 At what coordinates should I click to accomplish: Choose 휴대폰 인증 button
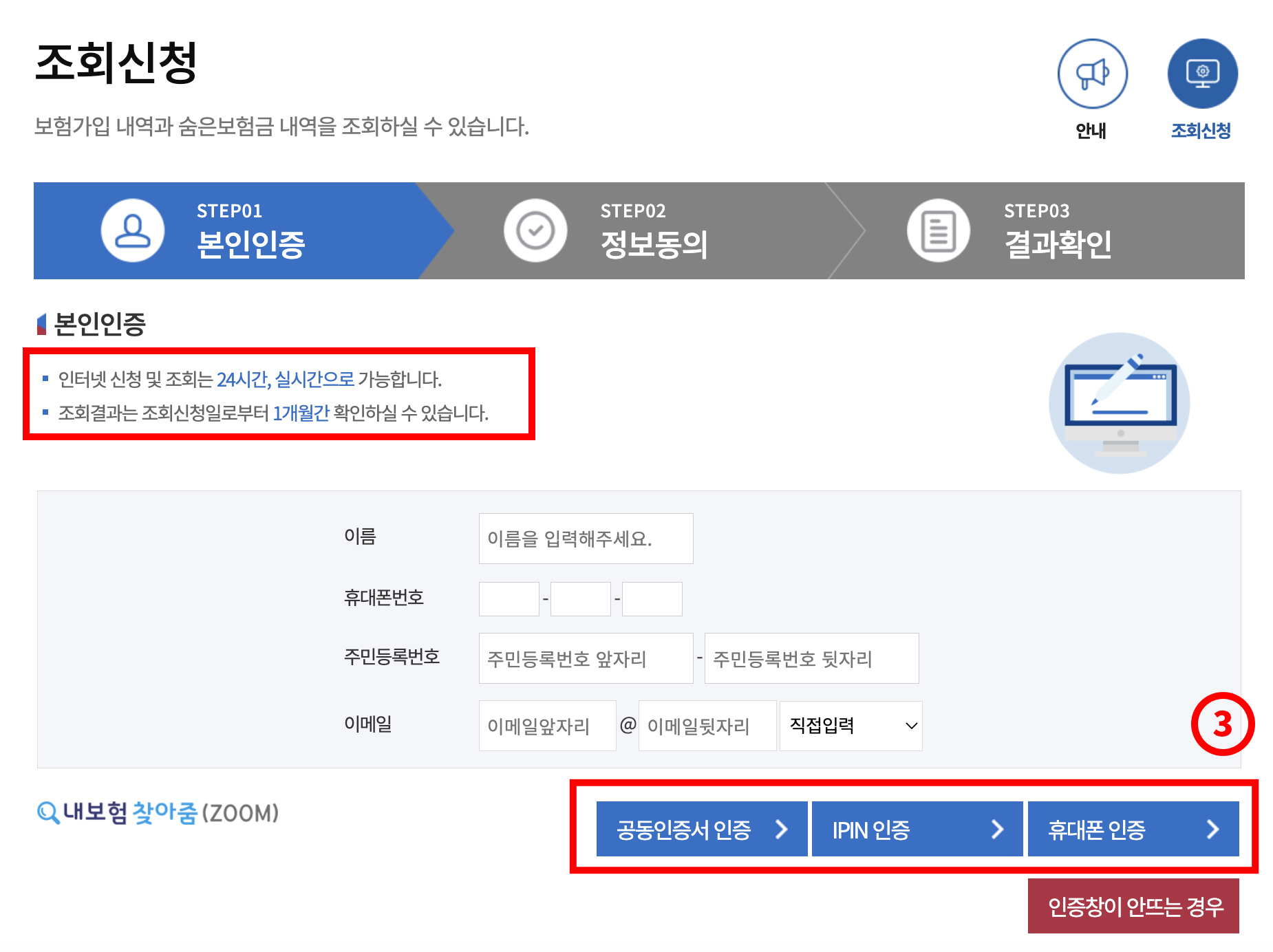(1133, 829)
